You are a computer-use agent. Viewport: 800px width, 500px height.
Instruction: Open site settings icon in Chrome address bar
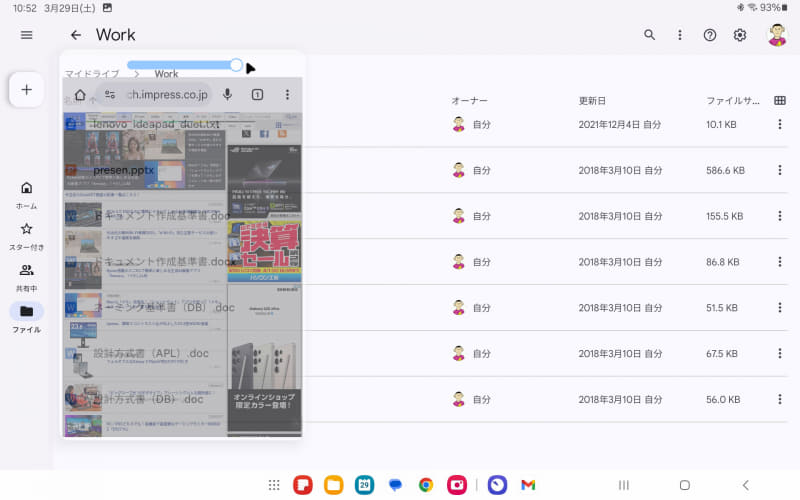(x=110, y=95)
